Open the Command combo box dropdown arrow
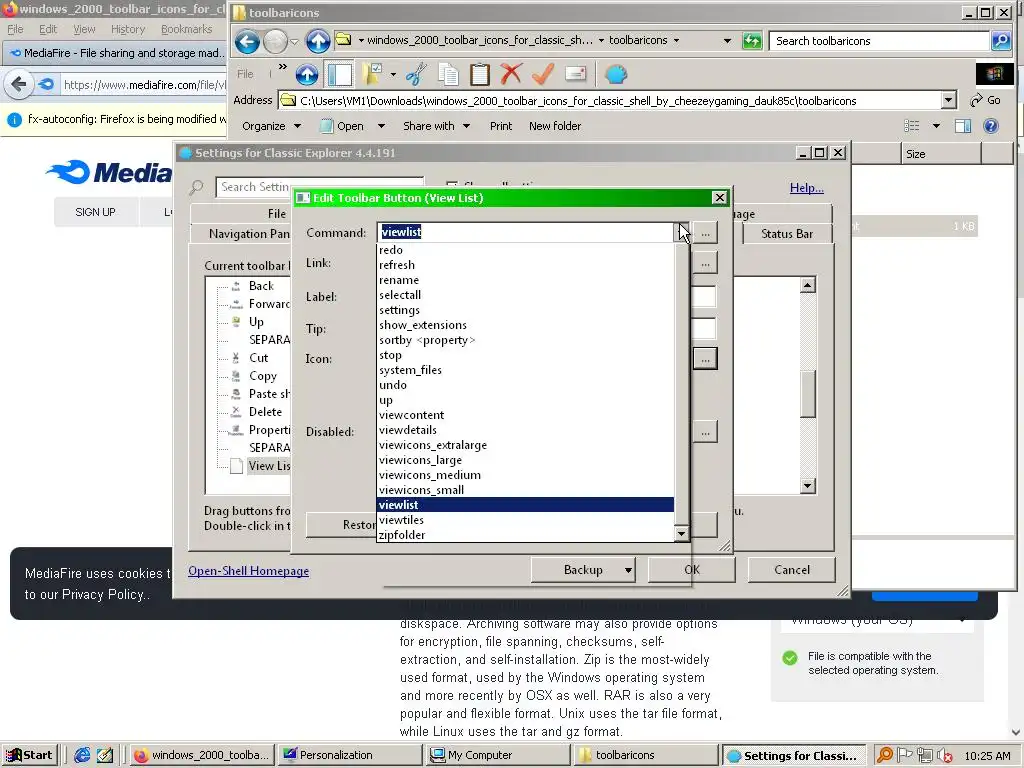Screen dimensions: 1024x768 pos(681,232)
